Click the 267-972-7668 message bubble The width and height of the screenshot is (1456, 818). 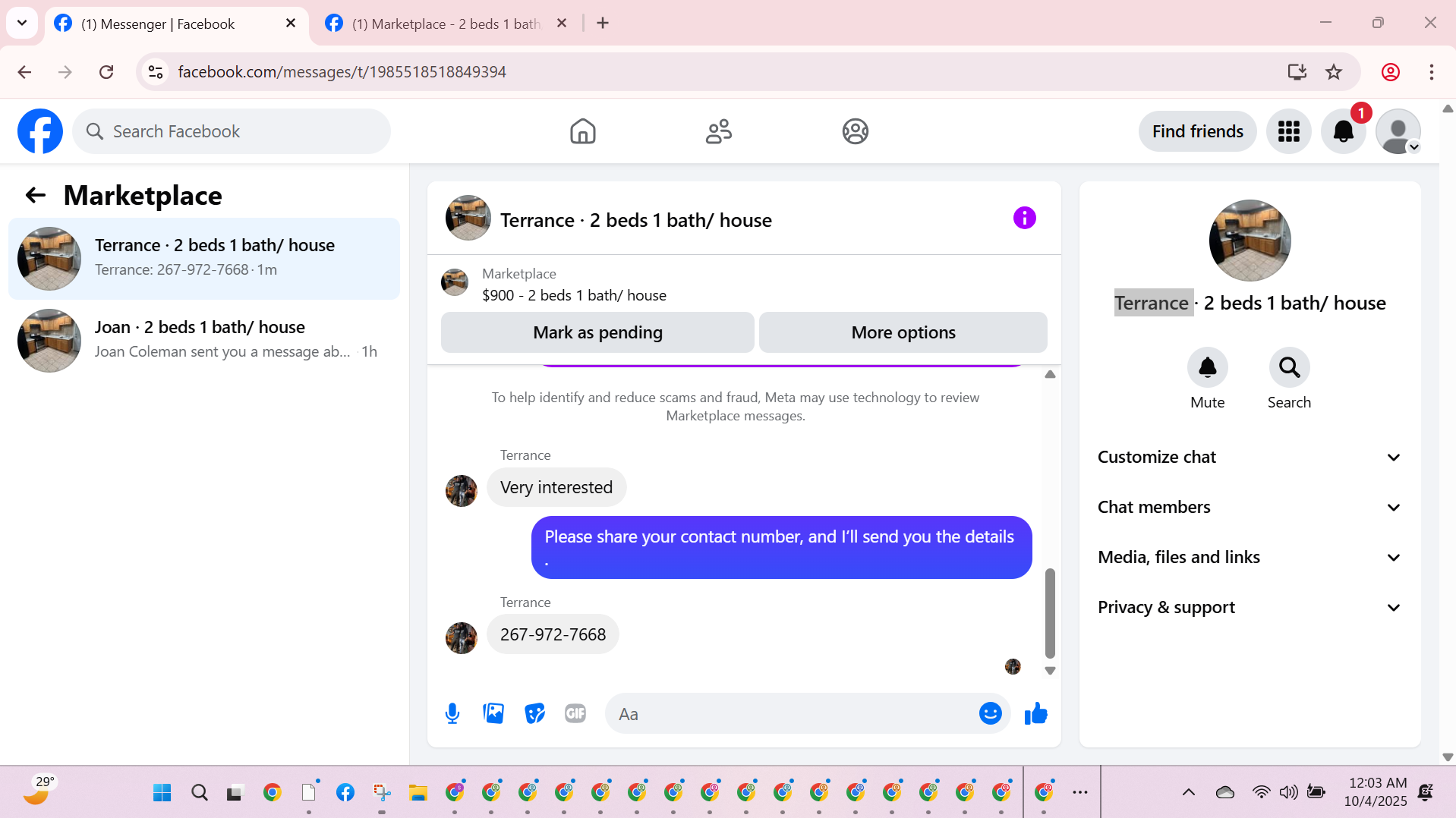click(x=553, y=634)
